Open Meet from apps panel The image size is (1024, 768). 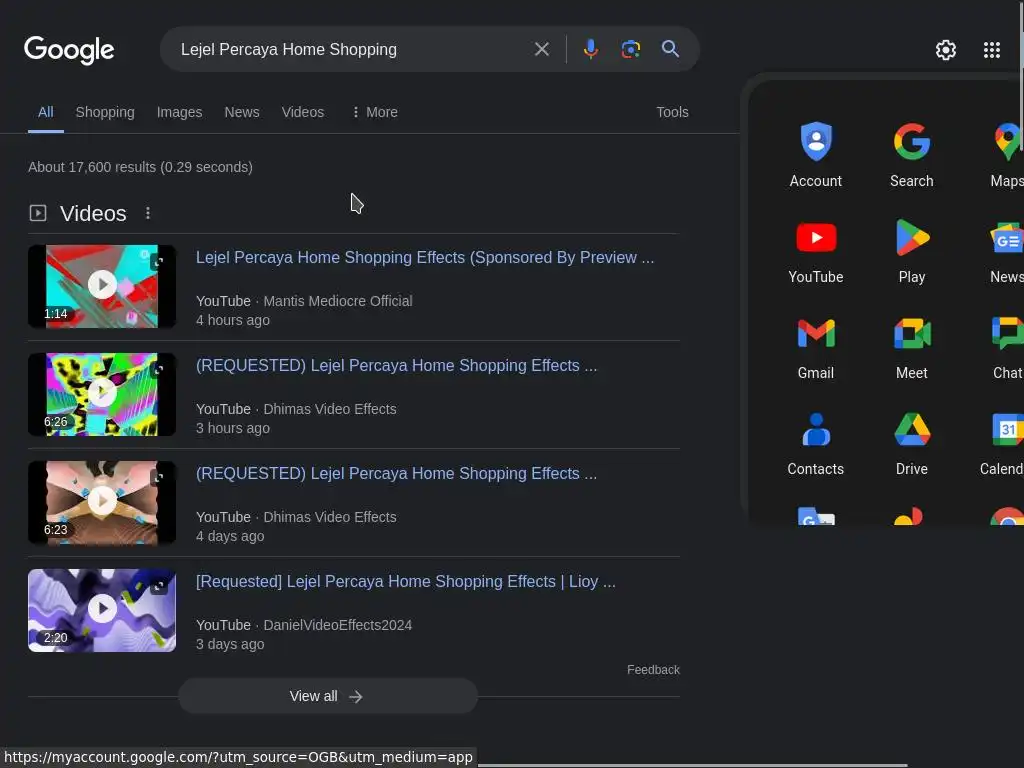pos(912,347)
